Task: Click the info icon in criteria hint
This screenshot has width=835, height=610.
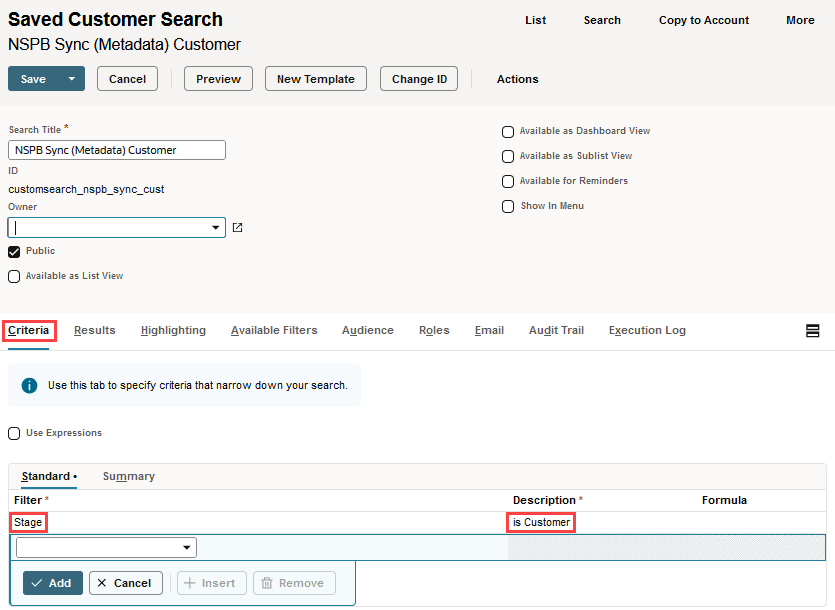Action: click(29, 385)
